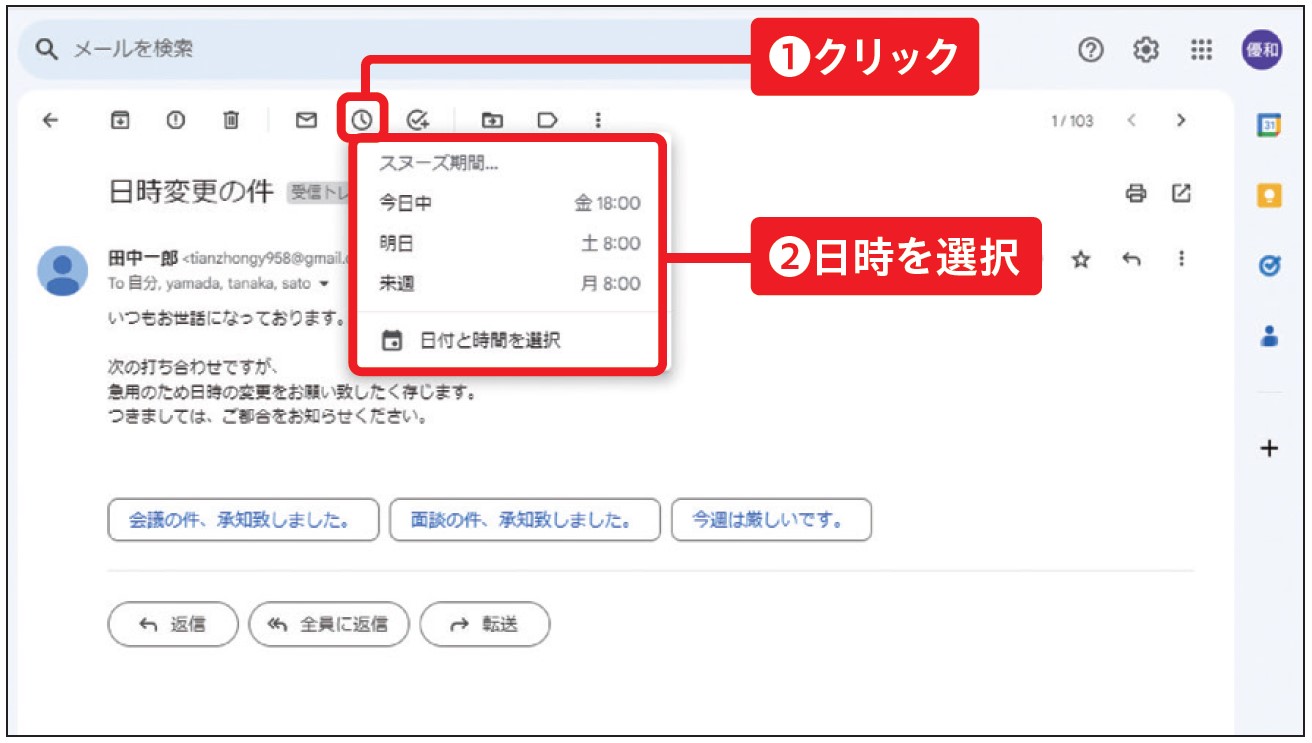The height and width of the screenshot is (743, 1312).
Task: Open the toolbar's three-dot more menu
Action: coord(598,120)
